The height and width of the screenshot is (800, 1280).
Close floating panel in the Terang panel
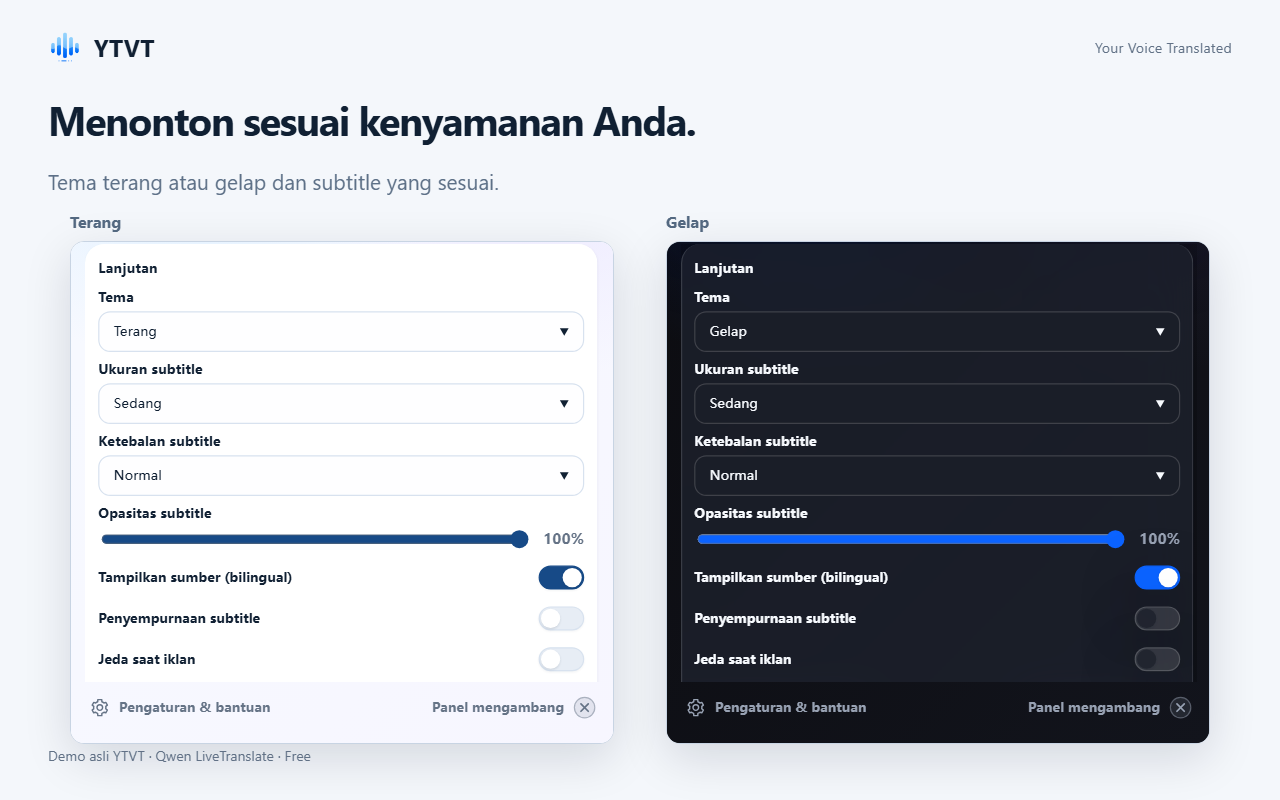[585, 707]
